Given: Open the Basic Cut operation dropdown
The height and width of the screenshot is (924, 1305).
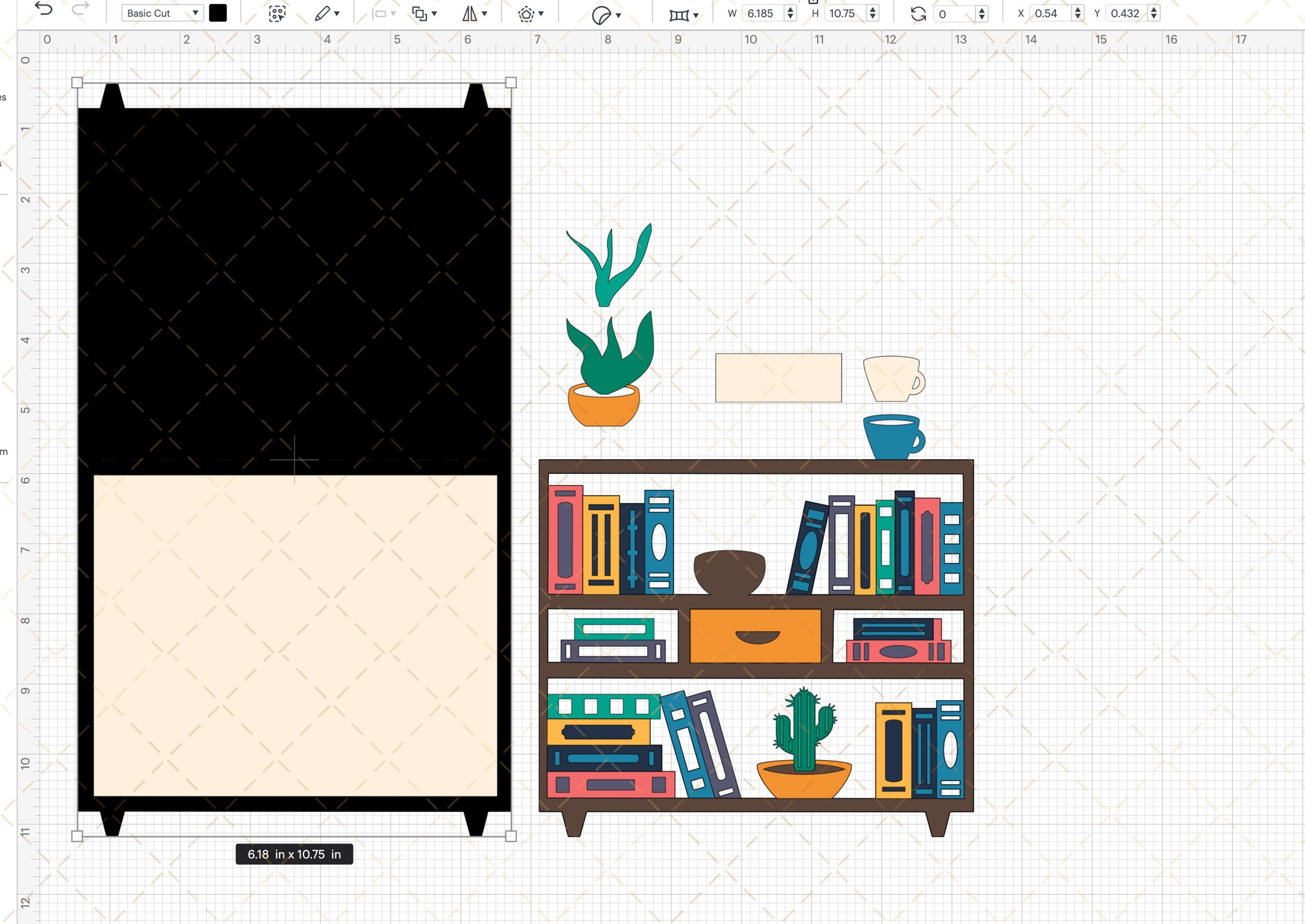Looking at the screenshot, I should pyautogui.click(x=162, y=13).
